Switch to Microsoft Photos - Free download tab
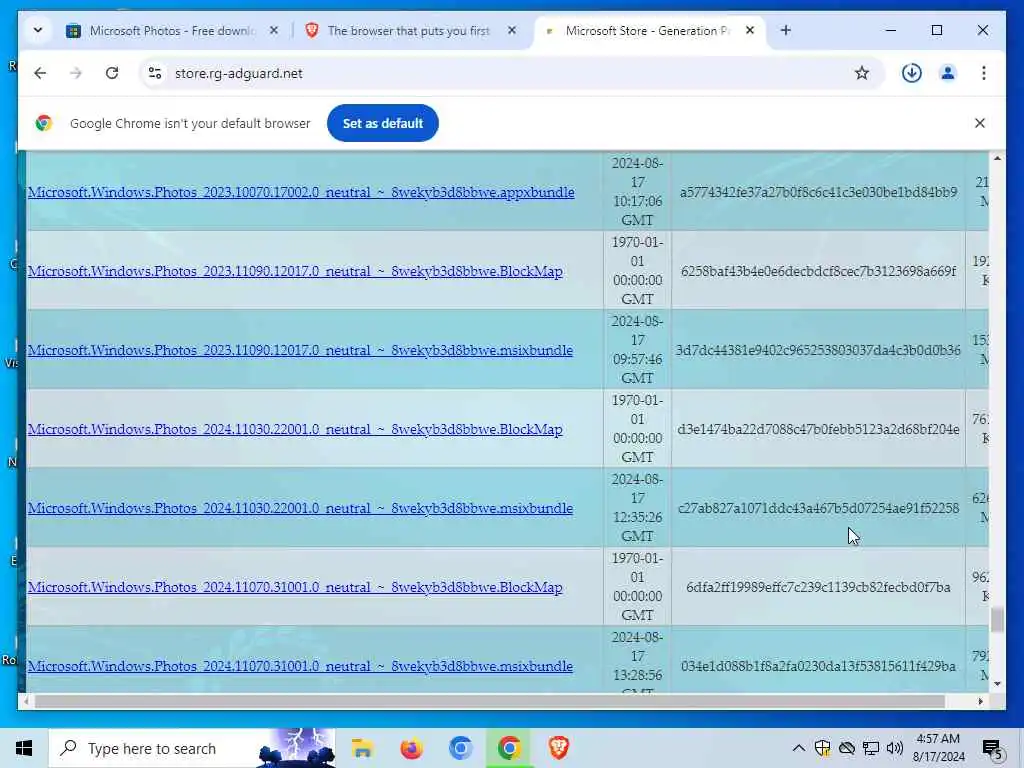 pyautogui.click(x=172, y=31)
